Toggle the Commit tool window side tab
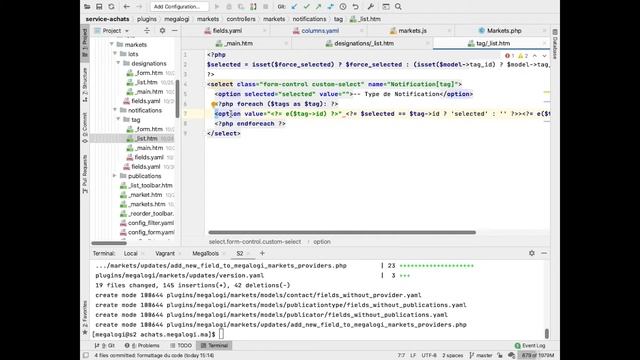This screenshot has height=360, width=640. (x=85, y=128)
